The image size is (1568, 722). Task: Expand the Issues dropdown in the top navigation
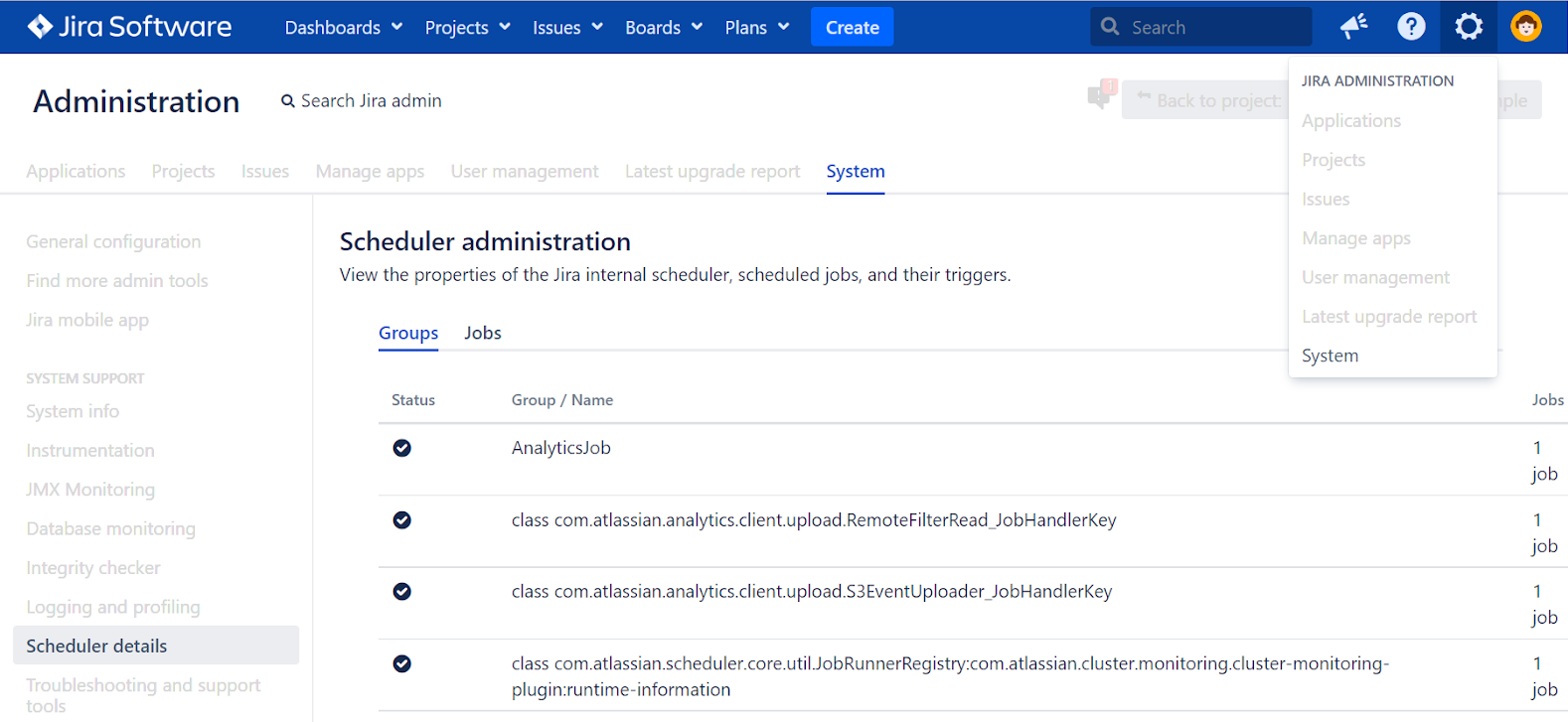567,27
